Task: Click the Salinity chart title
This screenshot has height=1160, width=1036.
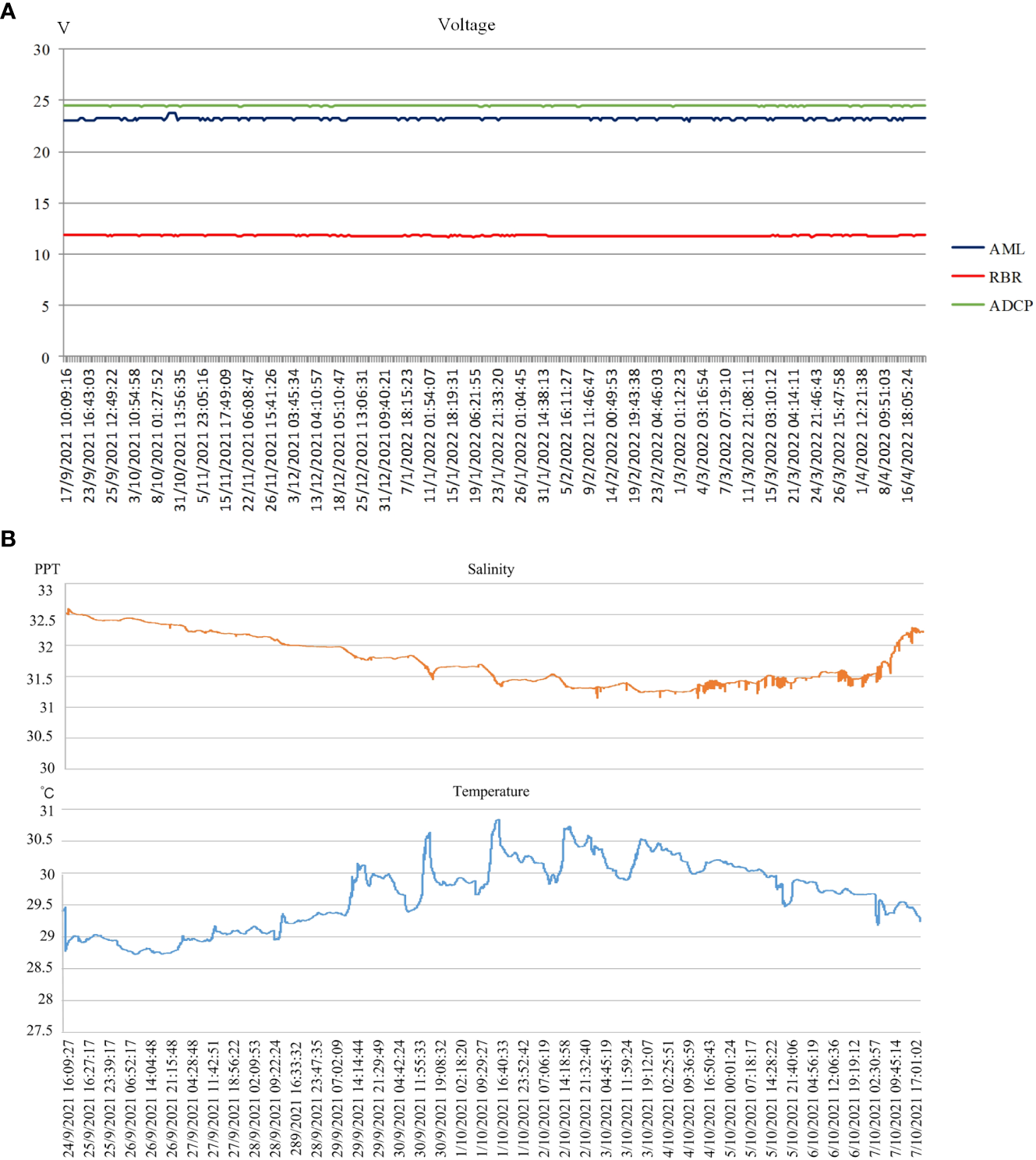Action: (490, 569)
